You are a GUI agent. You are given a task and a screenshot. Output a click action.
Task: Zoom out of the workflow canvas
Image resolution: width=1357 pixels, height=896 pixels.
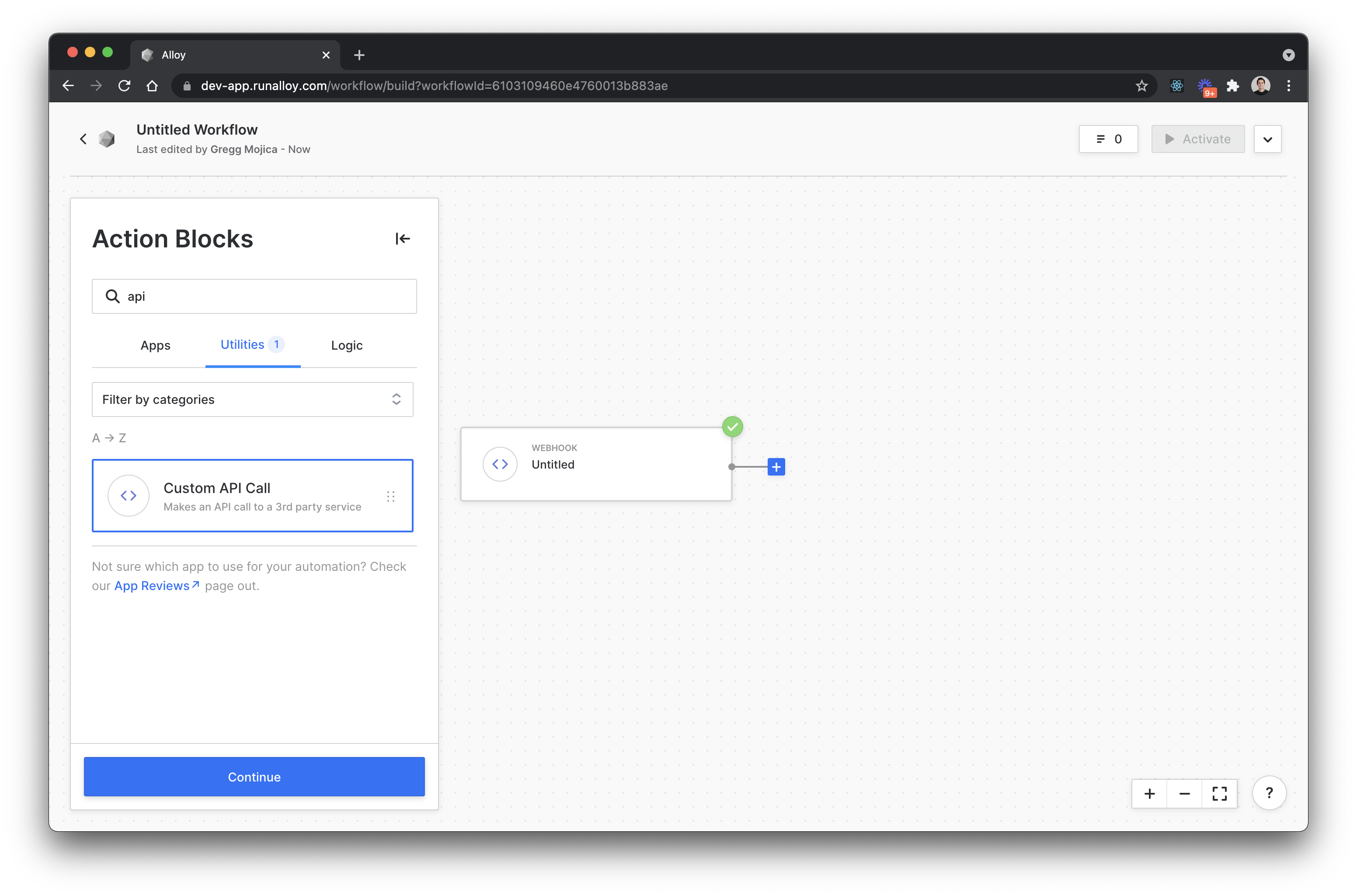coord(1184,794)
